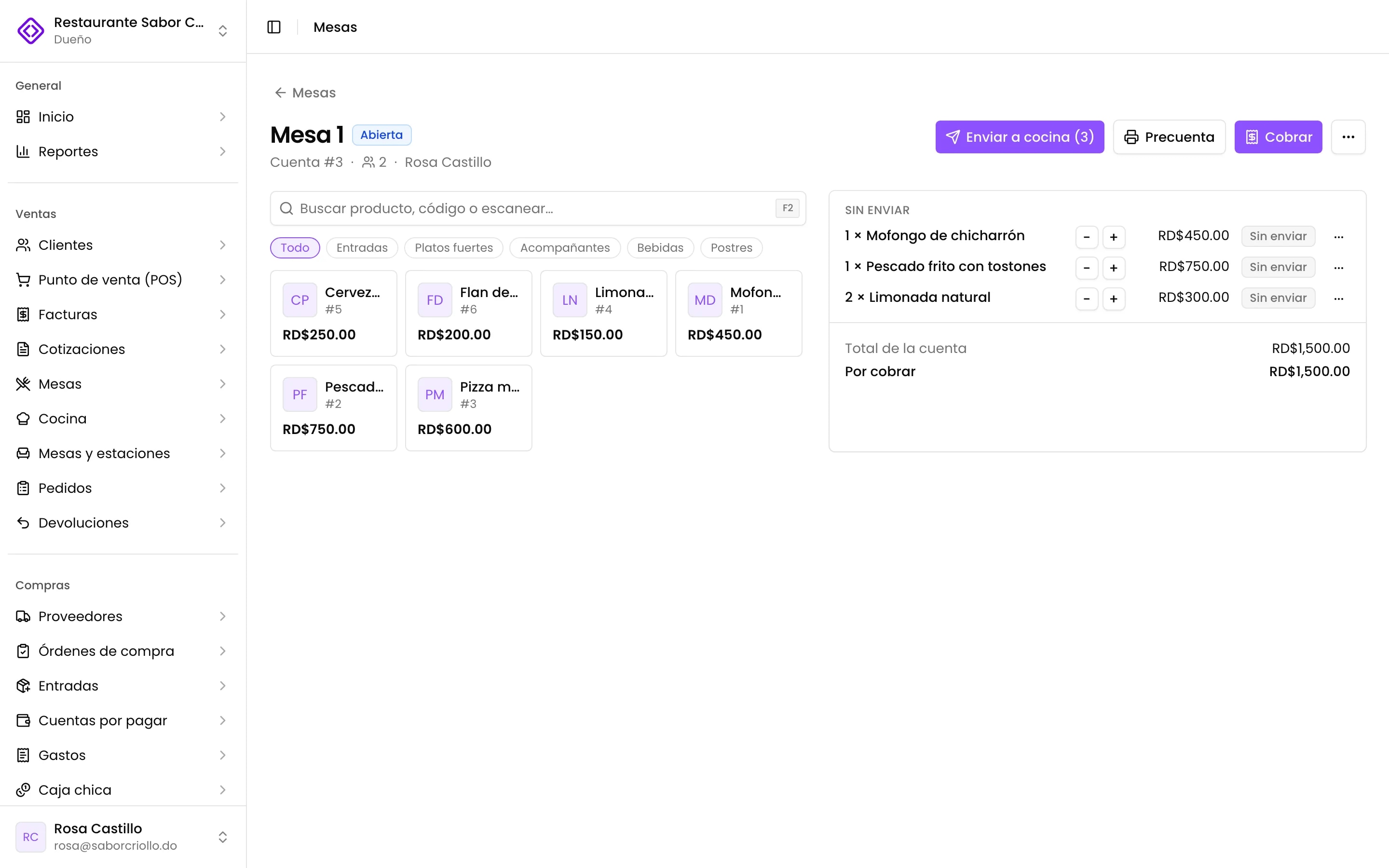
Task: Open the Rosa Castillo user account menu
Action: 123,837
